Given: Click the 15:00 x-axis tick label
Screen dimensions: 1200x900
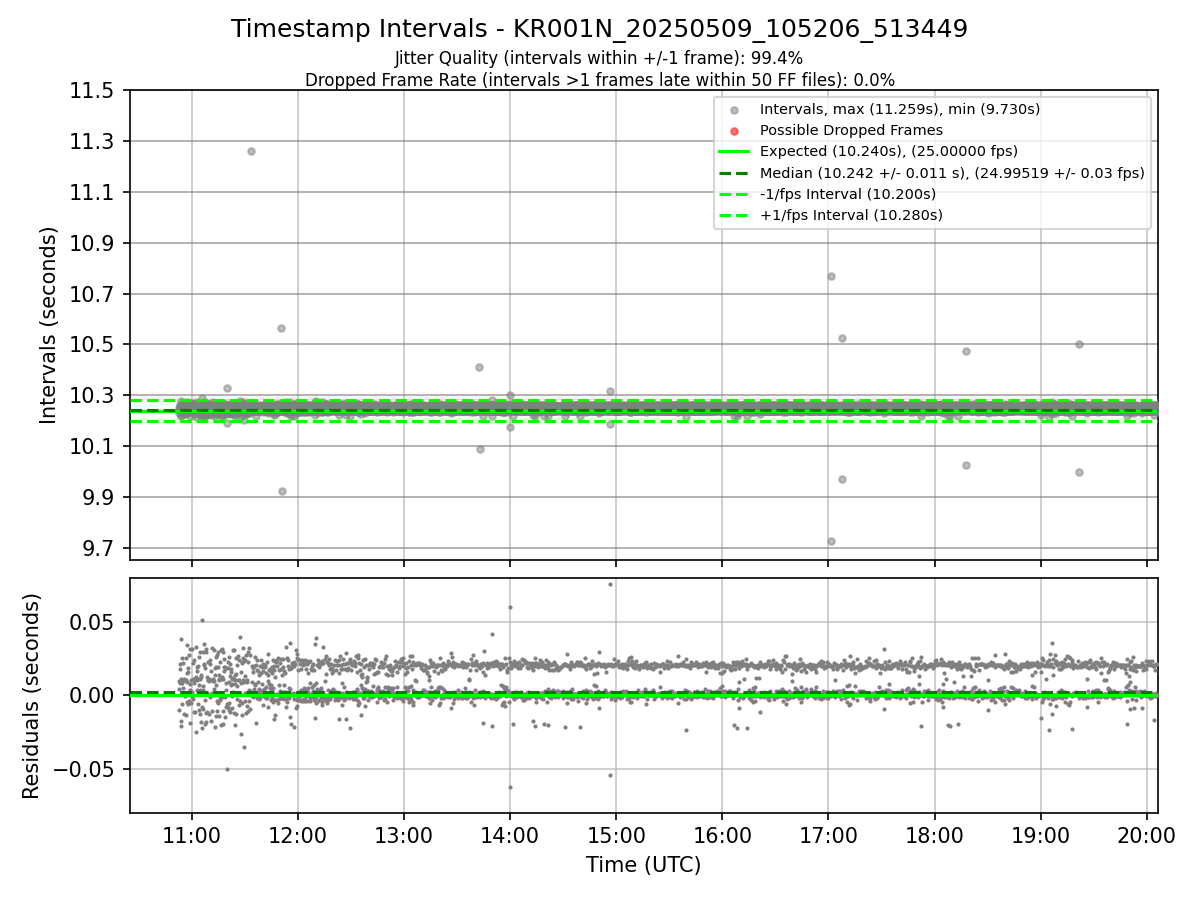Looking at the screenshot, I should (616, 836).
